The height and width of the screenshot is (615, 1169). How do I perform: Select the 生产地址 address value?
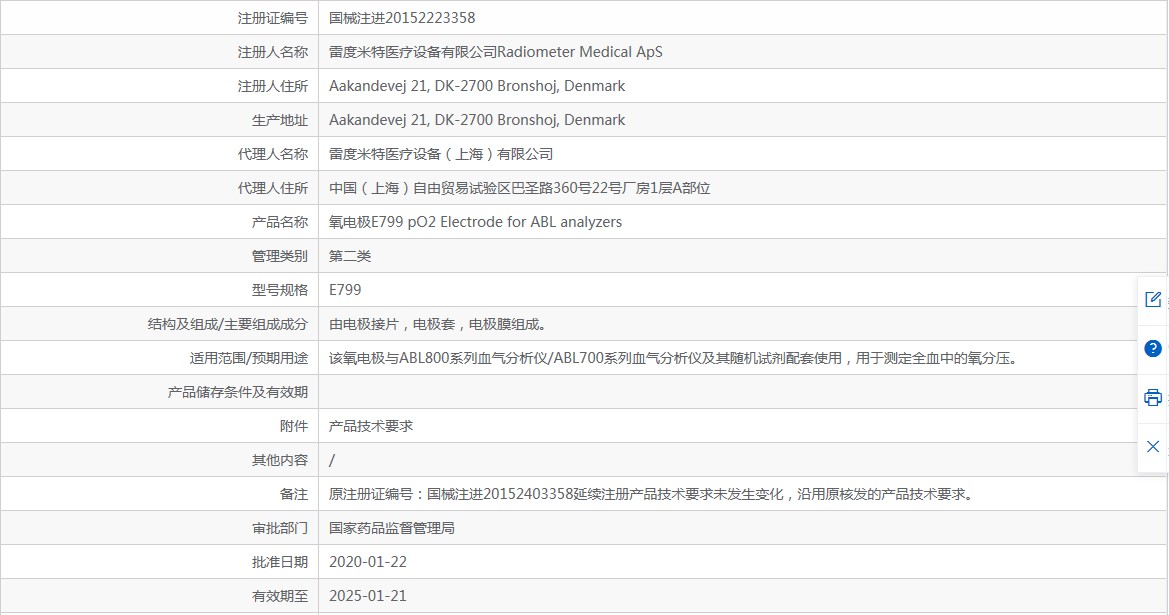[x=477, y=120]
